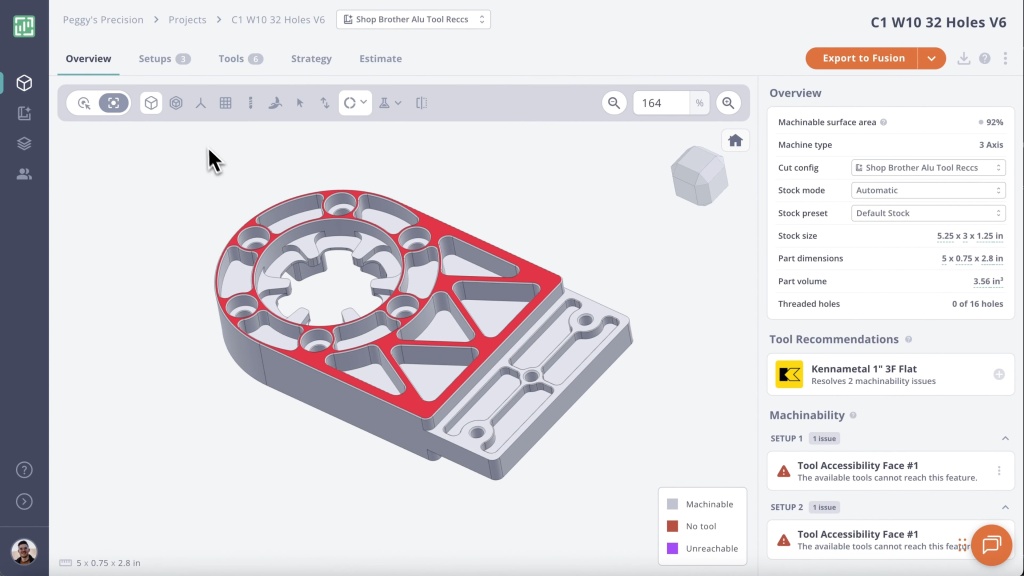
Task: Open the Stock preset dropdown
Action: pos(928,213)
